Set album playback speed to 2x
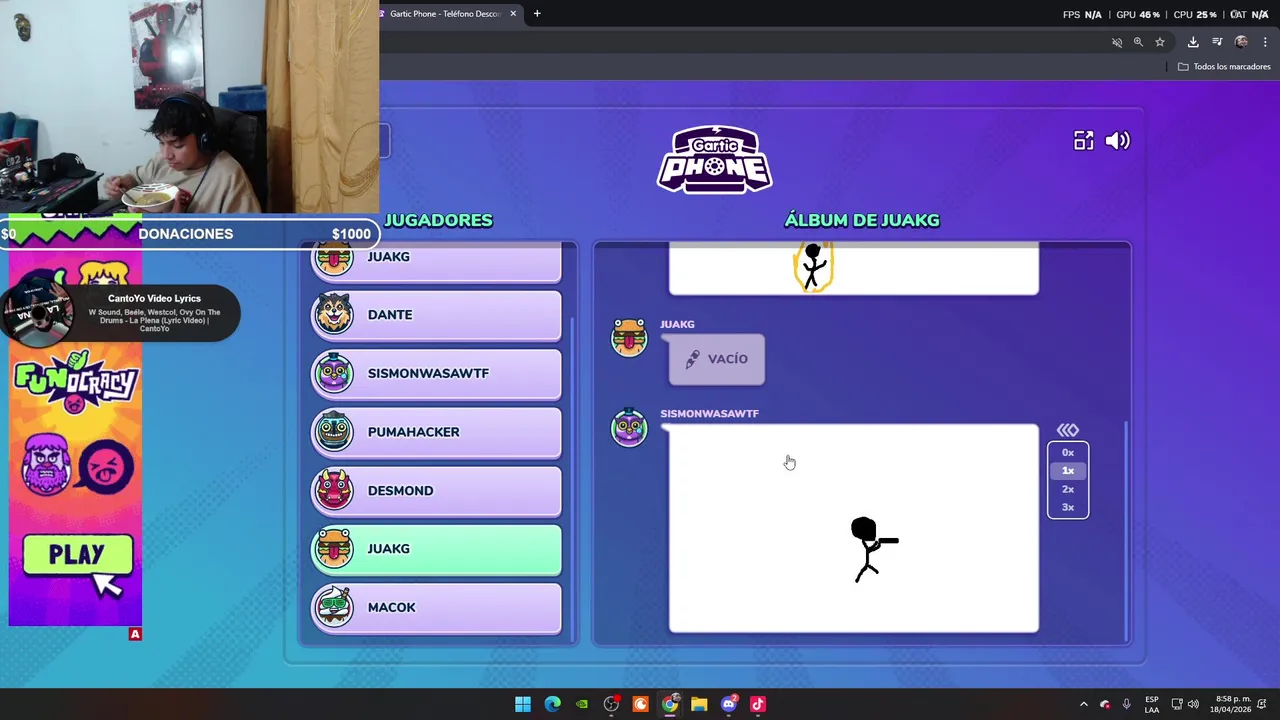This screenshot has height=720, width=1280. pyautogui.click(x=1068, y=489)
